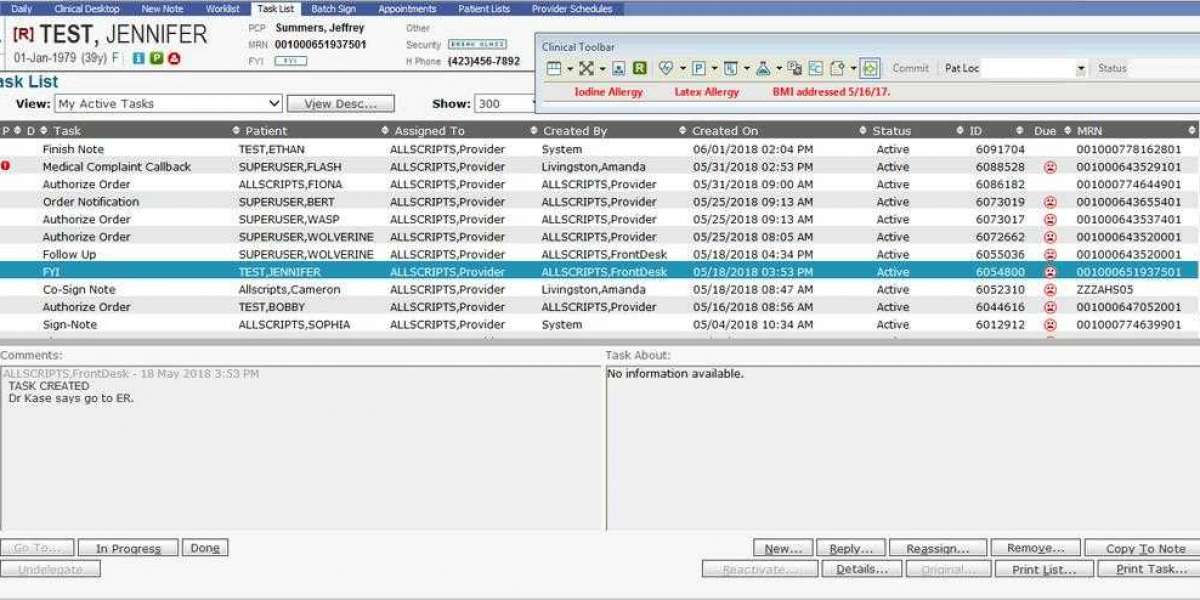The image size is (1200, 600).
Task: Create a task with the New... button
Action: click(x=783, y=548)
